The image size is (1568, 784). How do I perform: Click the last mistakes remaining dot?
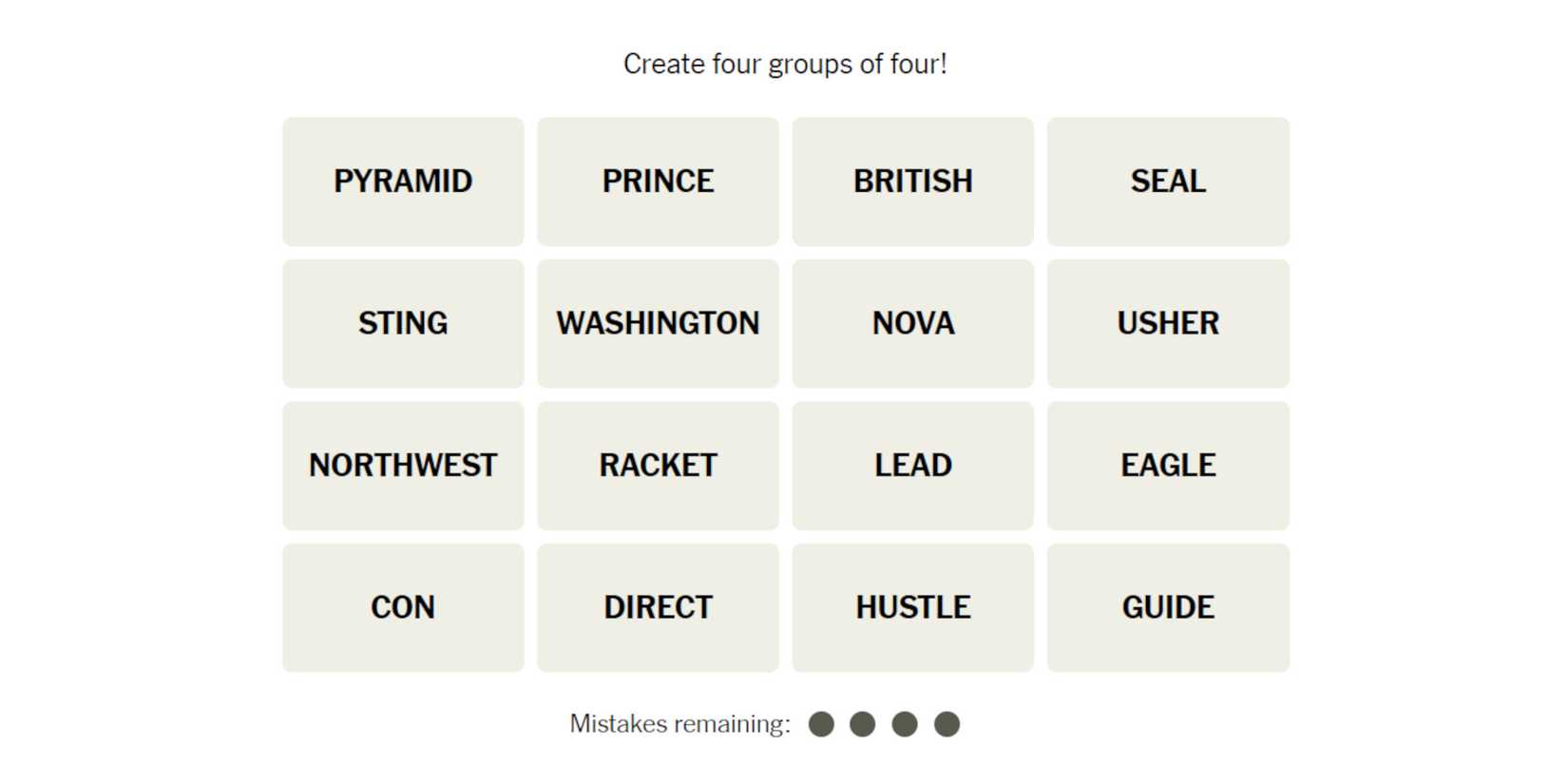(947, 724)
